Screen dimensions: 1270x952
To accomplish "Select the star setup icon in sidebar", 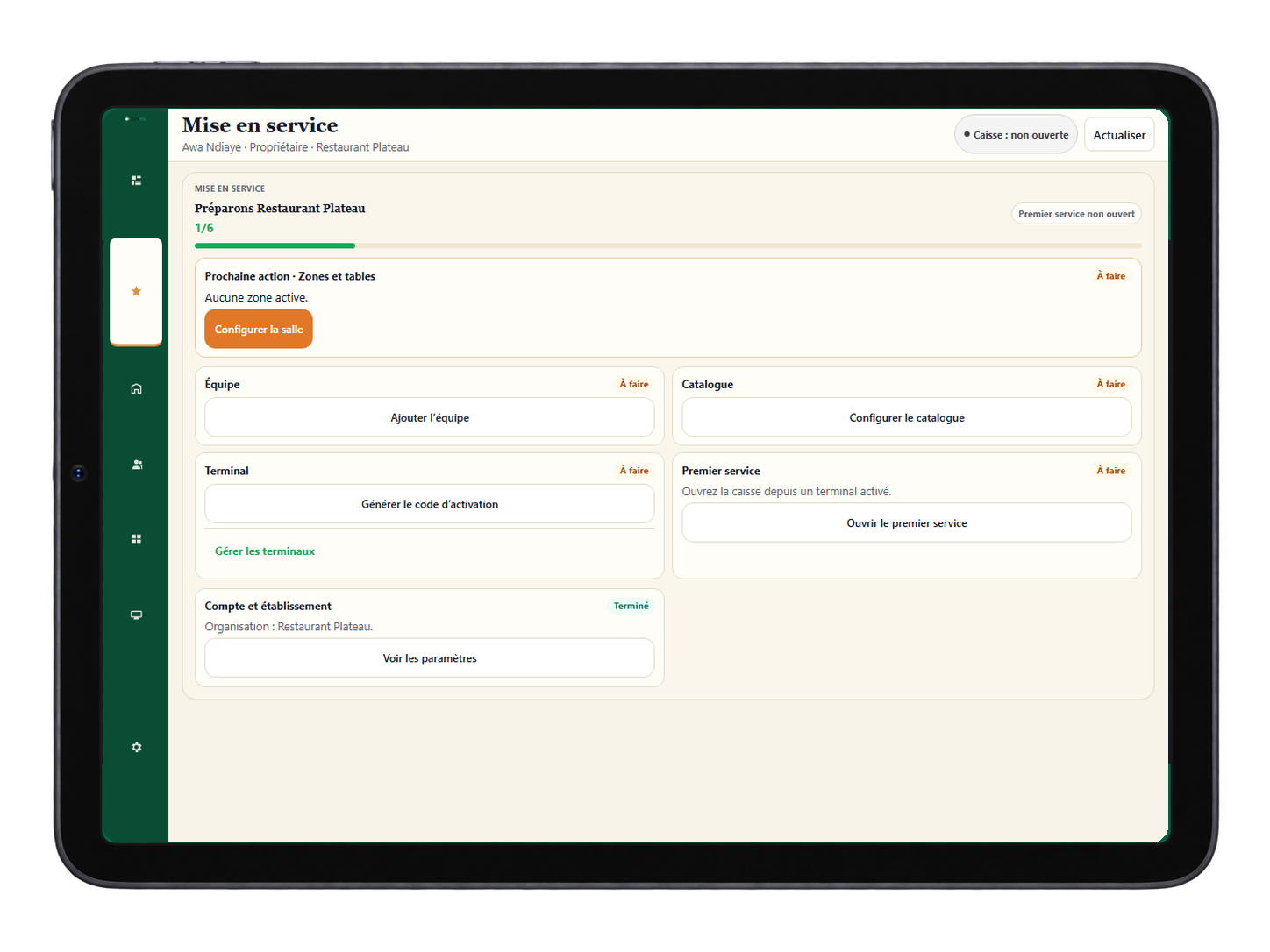I will pos(136,291).
